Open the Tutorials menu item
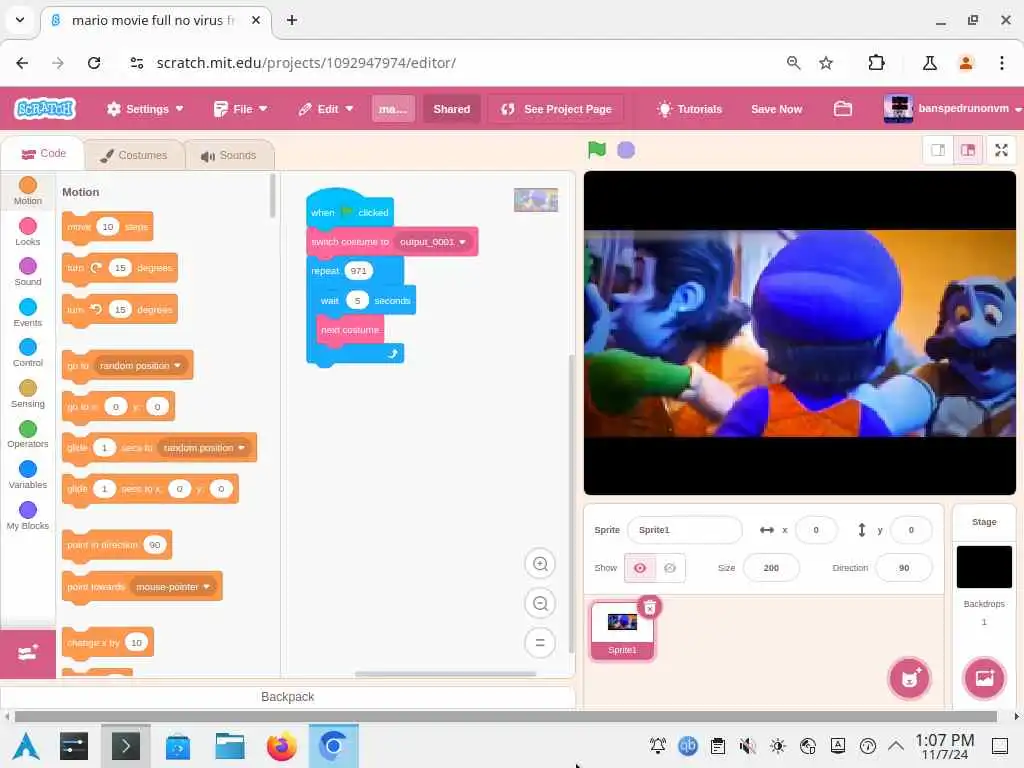The height and width of the screenshot is (768, 1024). click(690, 109)
